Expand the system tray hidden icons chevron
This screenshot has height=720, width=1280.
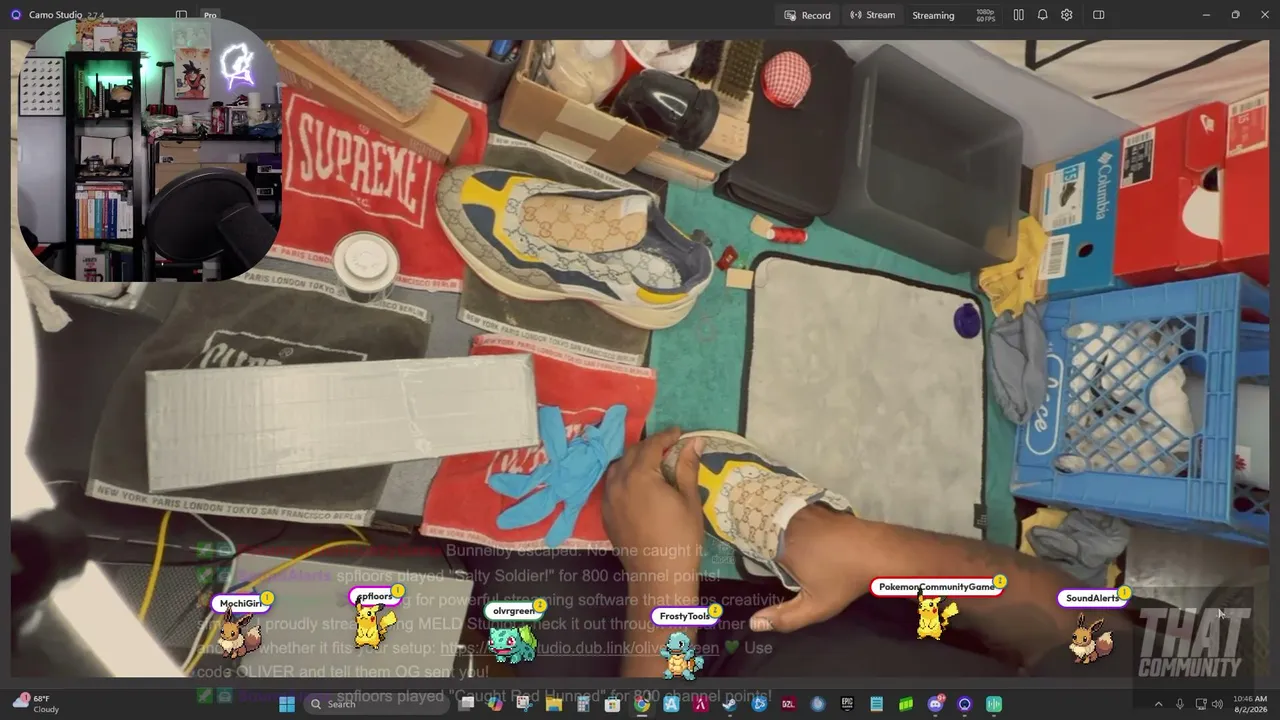(x=1159, y=704)
